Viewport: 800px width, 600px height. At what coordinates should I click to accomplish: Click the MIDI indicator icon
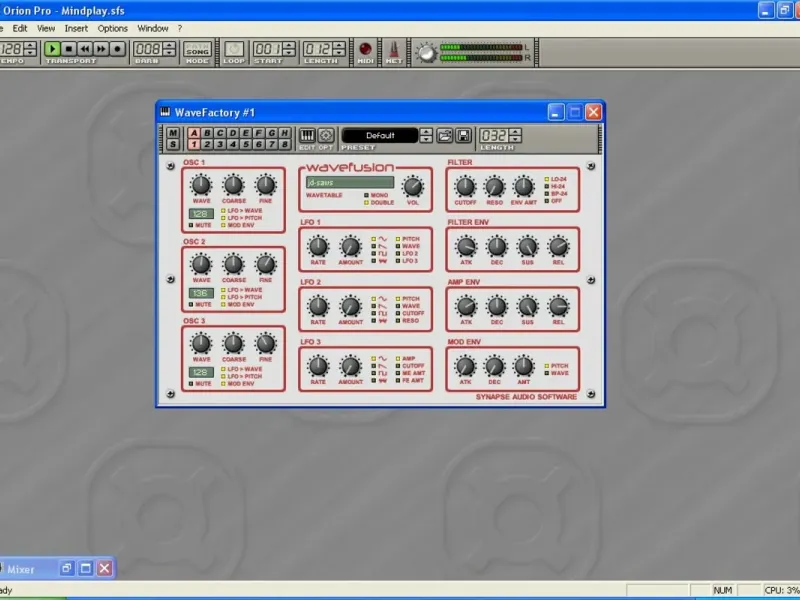[366, 49]
